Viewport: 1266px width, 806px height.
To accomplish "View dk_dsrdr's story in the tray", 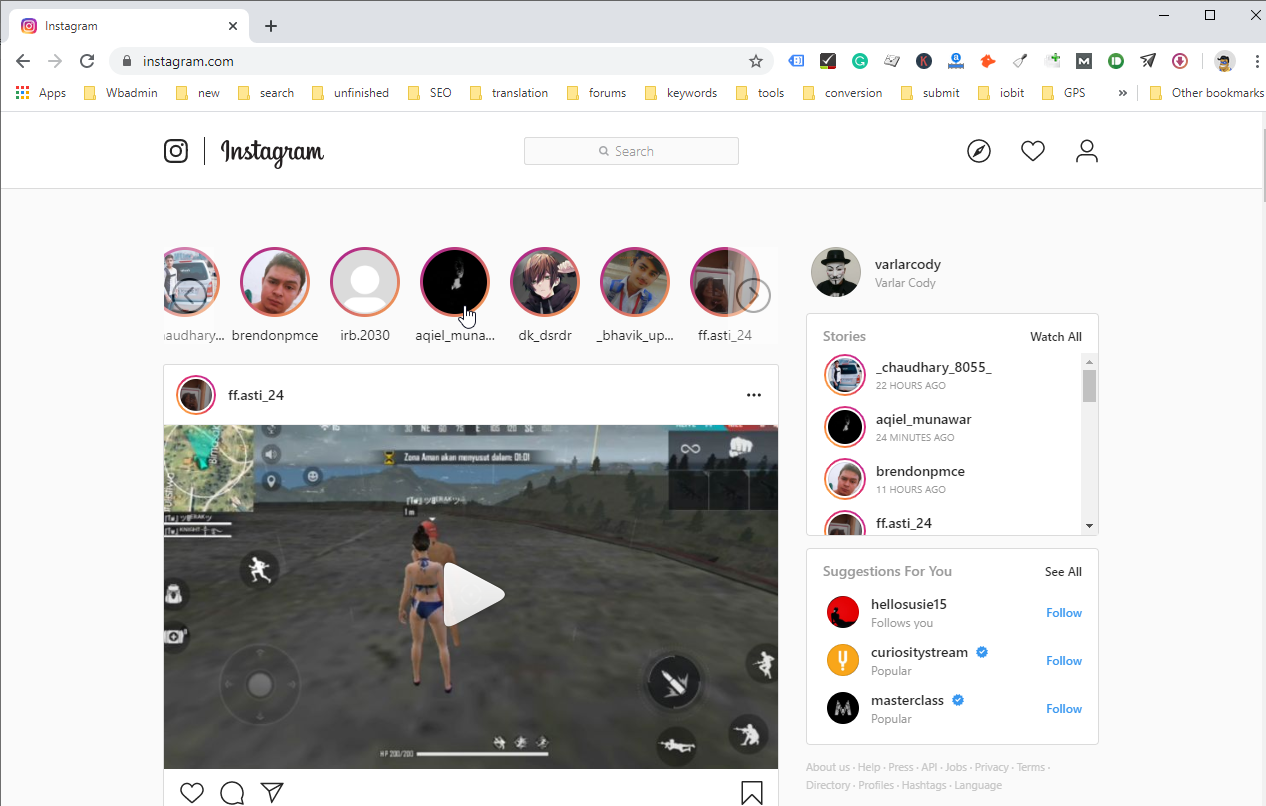I will click(545, 295).
